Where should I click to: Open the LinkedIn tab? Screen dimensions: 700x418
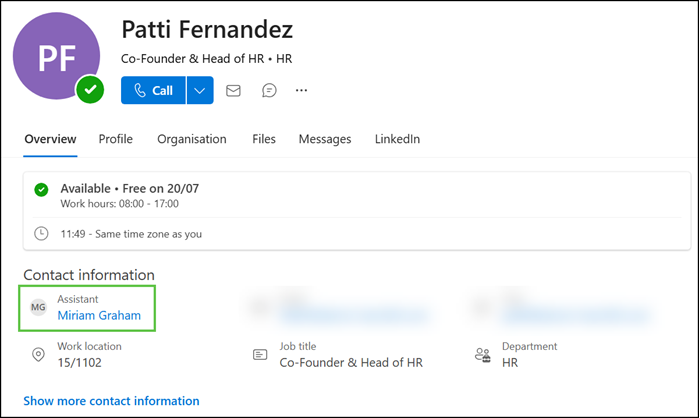pyautogui.click(x=397, y=139)
